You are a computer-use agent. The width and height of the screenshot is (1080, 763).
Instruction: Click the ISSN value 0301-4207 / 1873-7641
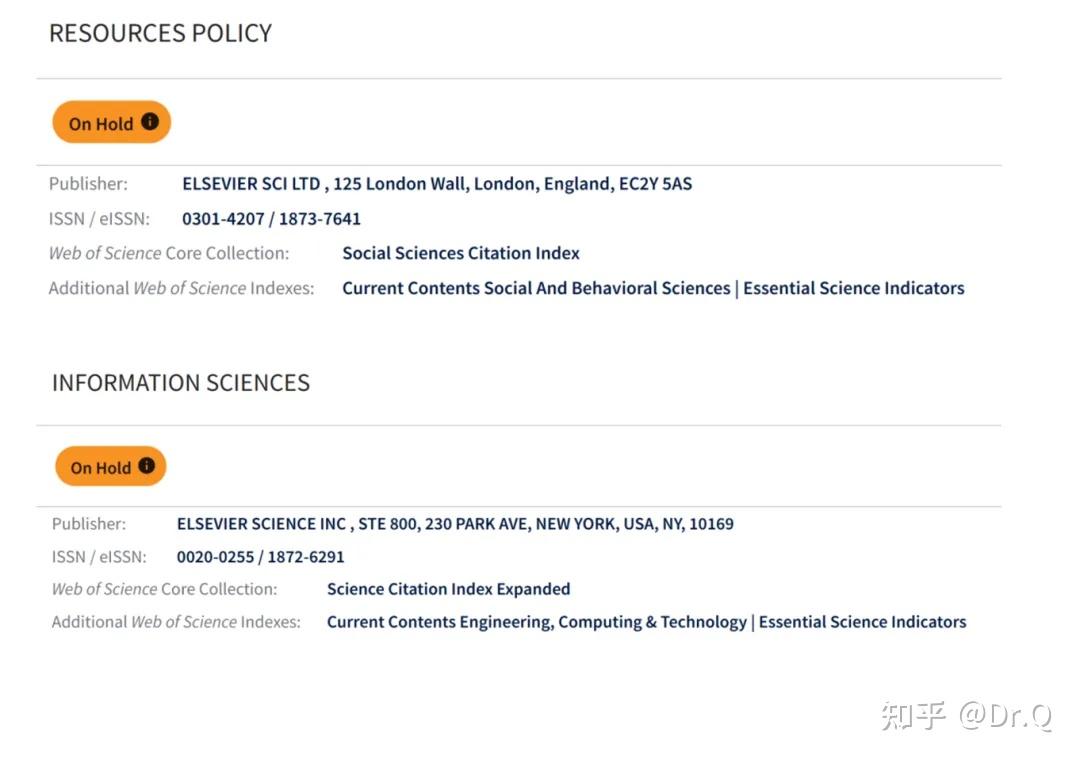[x=271, y=219]
